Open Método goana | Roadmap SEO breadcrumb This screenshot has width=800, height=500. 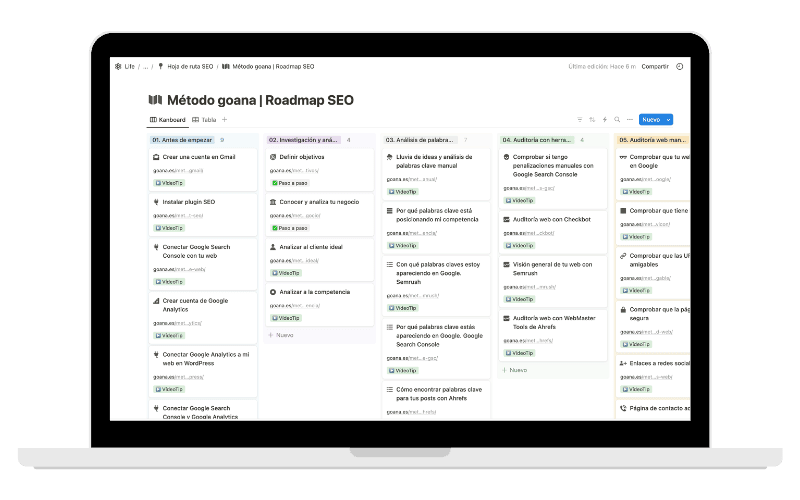[273, 66]
